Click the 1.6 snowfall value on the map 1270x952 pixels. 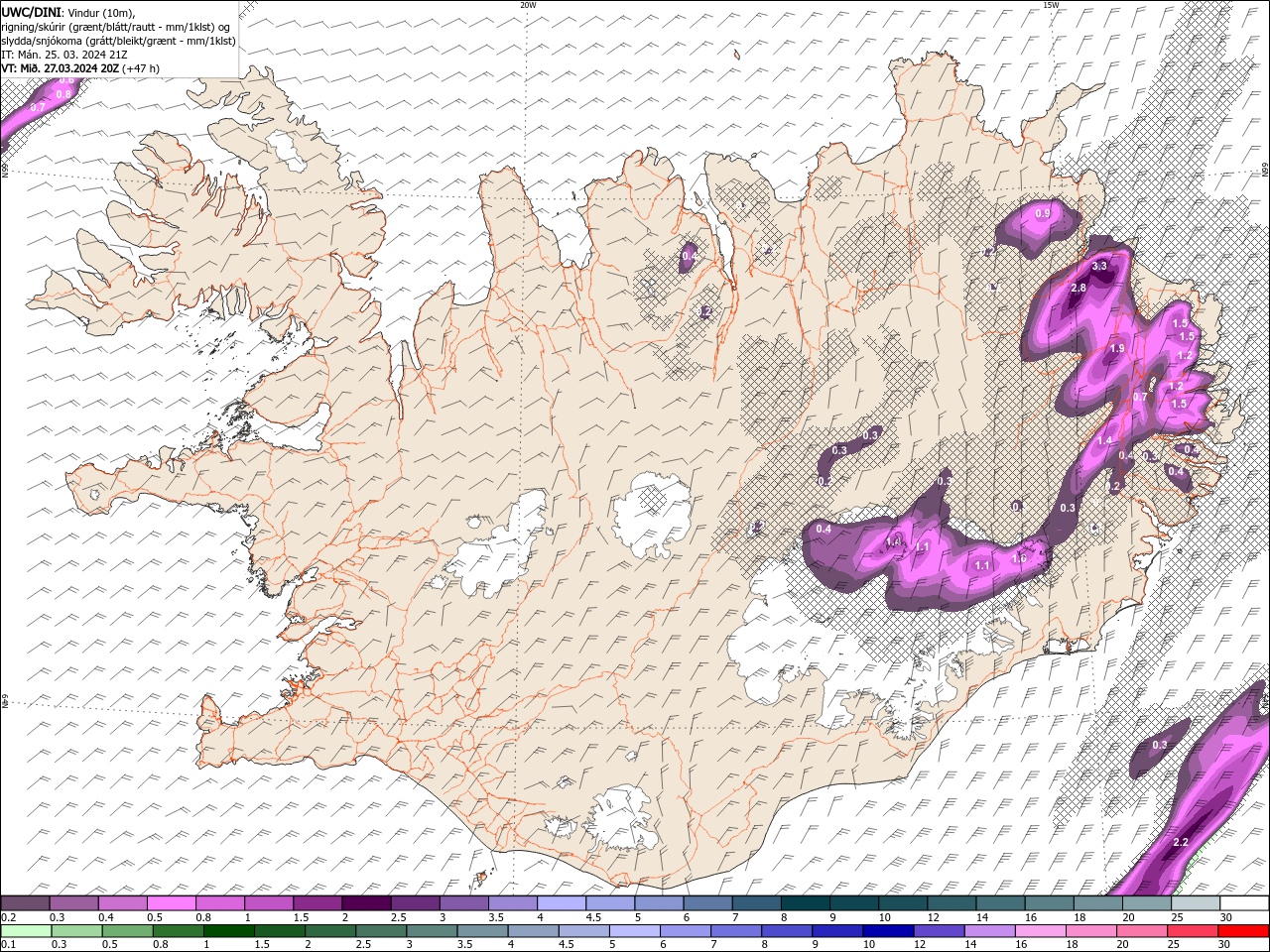pos(1018,558)
